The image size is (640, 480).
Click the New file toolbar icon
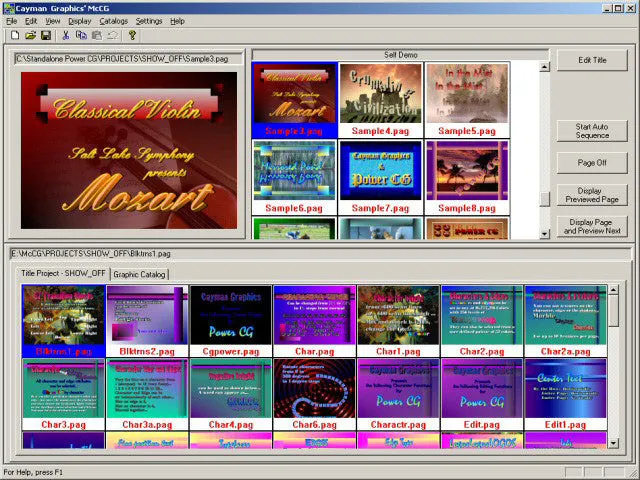(x=15, y=36)
